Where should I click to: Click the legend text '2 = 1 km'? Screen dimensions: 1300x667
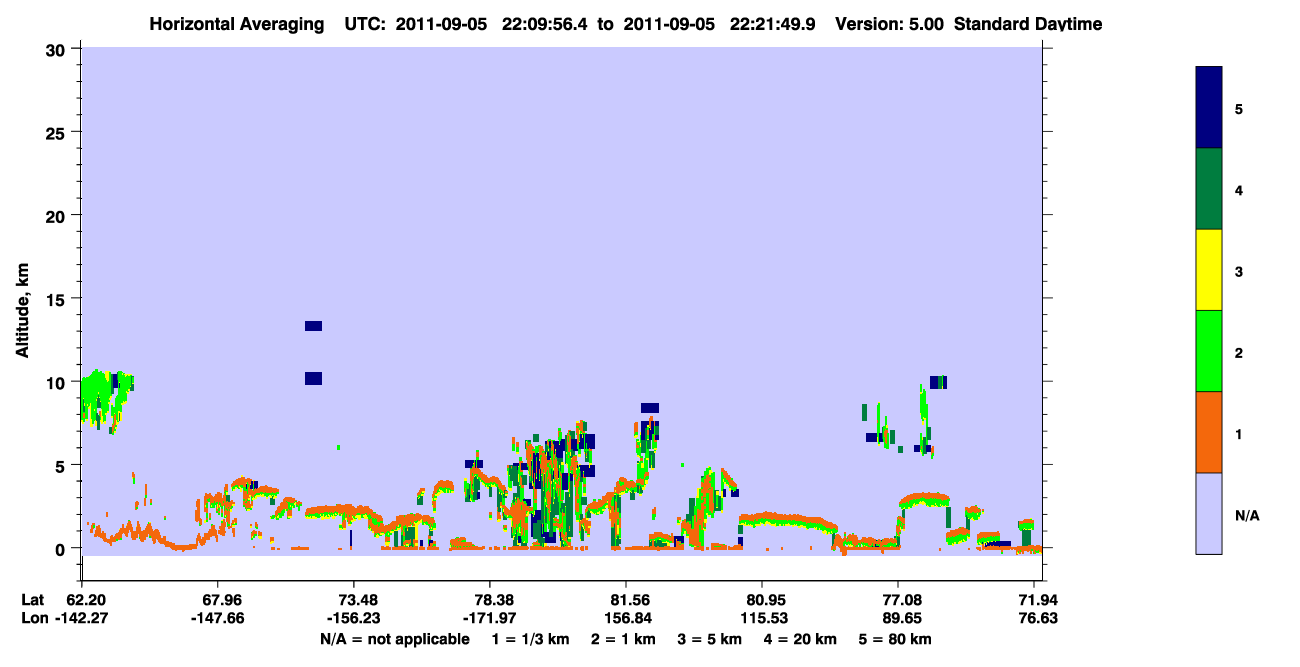tap(624, 639)
